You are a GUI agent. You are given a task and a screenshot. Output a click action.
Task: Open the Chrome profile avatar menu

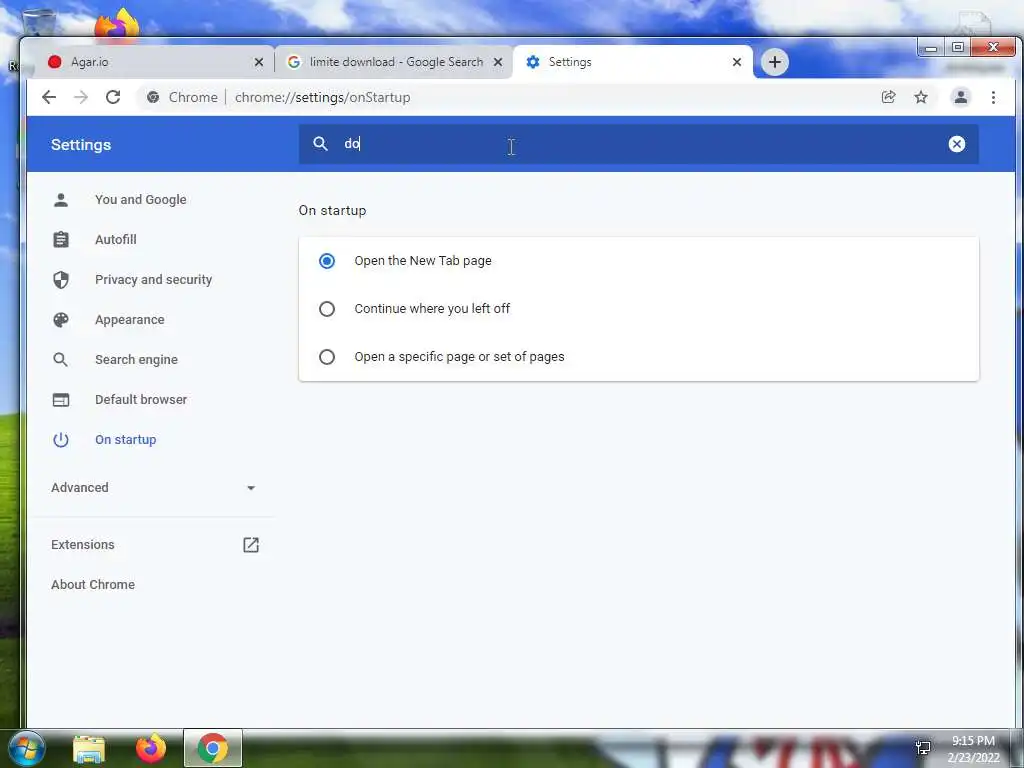pos(961,97)
